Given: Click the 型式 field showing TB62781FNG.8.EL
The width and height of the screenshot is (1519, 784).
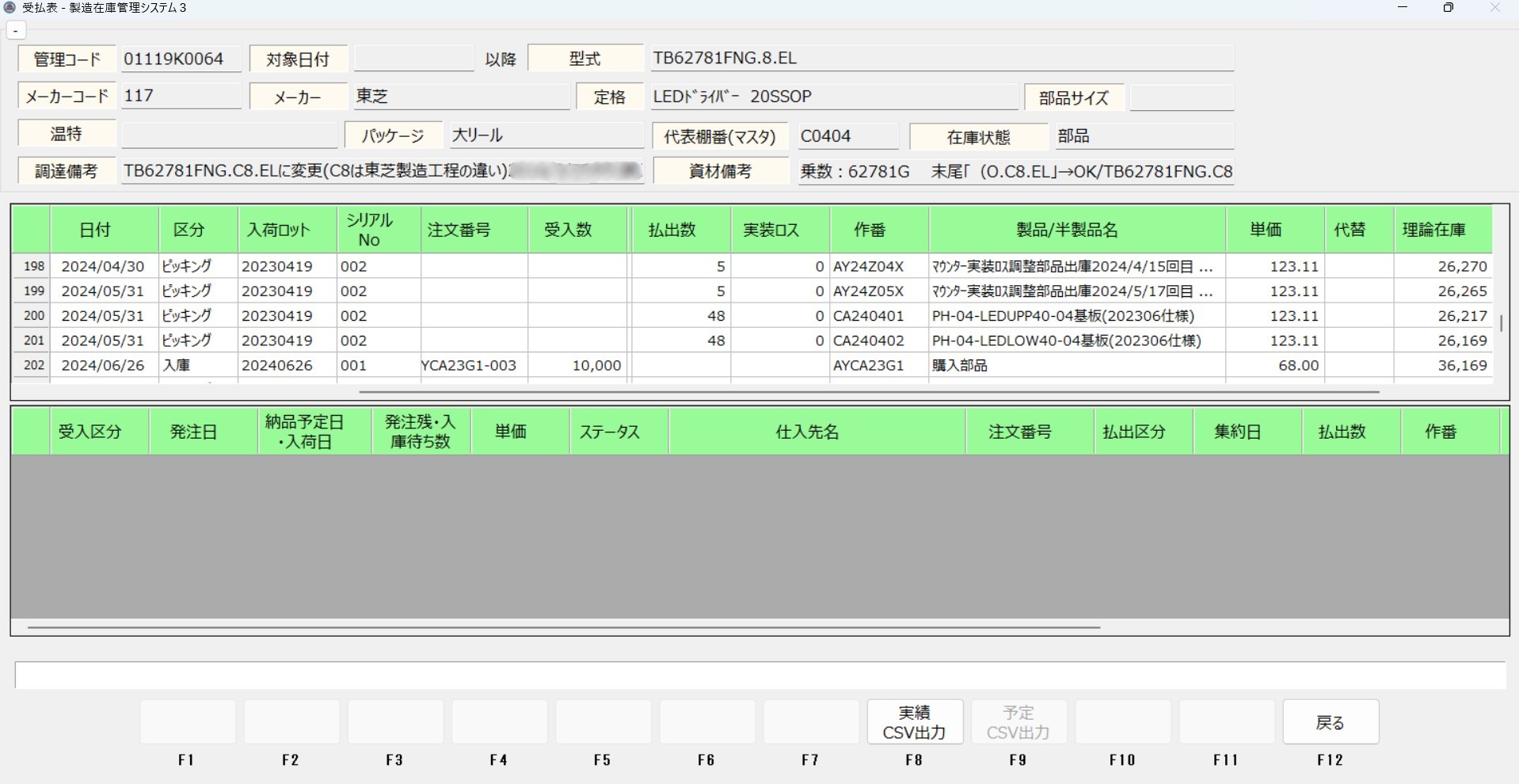Looking at the screenshot, I should (941, 59).
